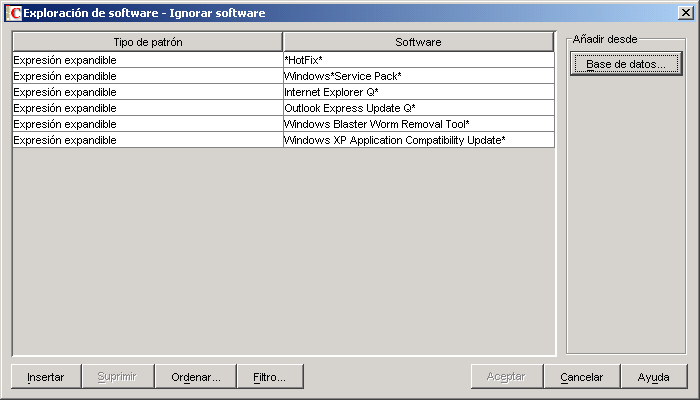Open the Filtro... dialog
This screenshot has width=700, height=400.
270,376
